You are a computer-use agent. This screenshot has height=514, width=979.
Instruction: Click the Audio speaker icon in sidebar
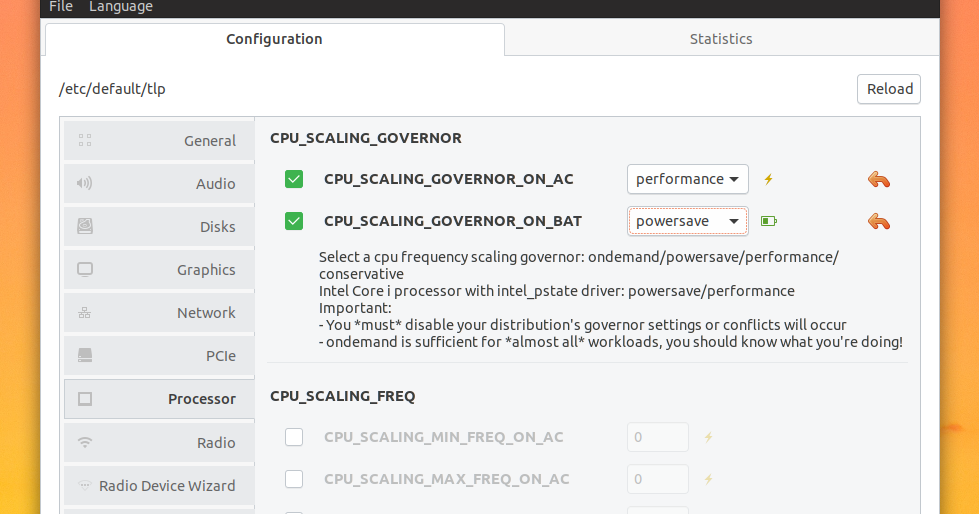[x=84, y=183]
